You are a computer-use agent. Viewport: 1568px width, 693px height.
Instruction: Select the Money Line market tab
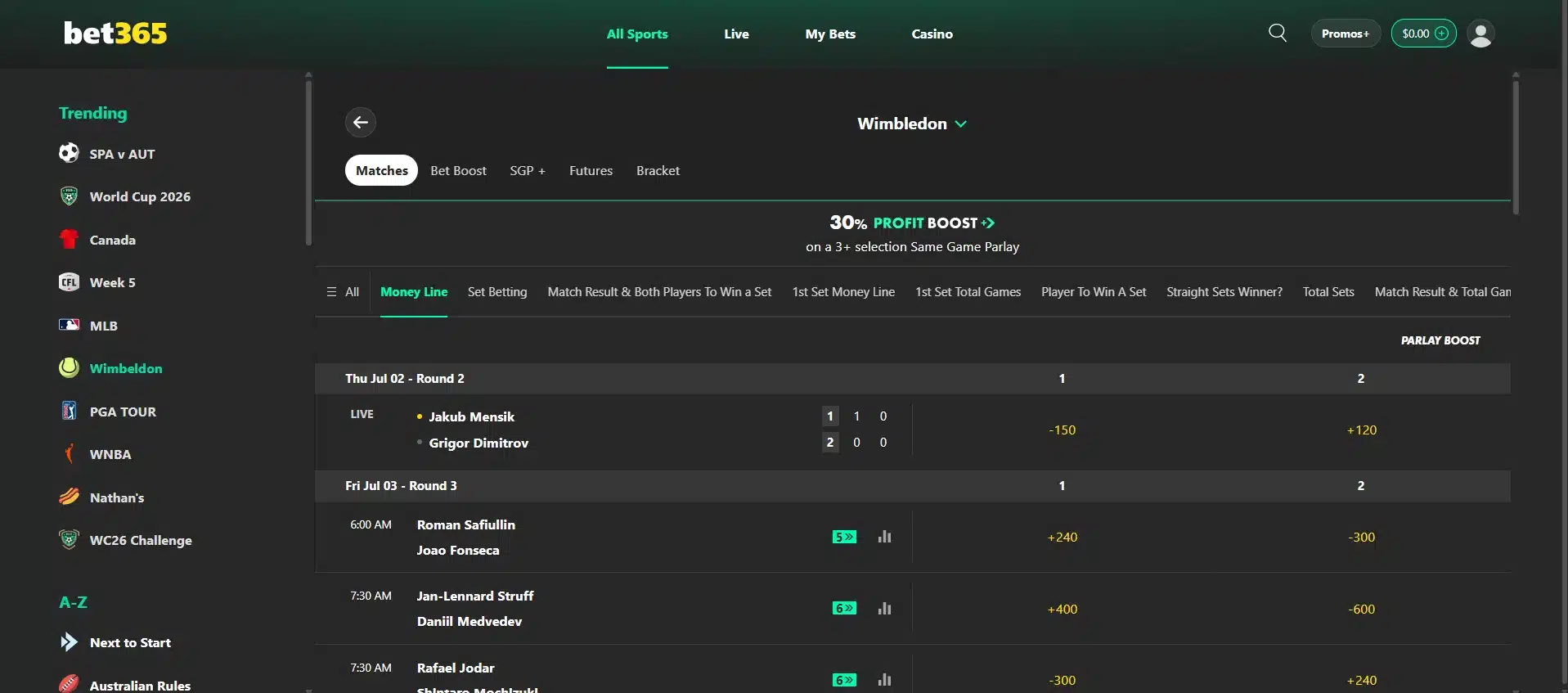[x=414, y=292]
